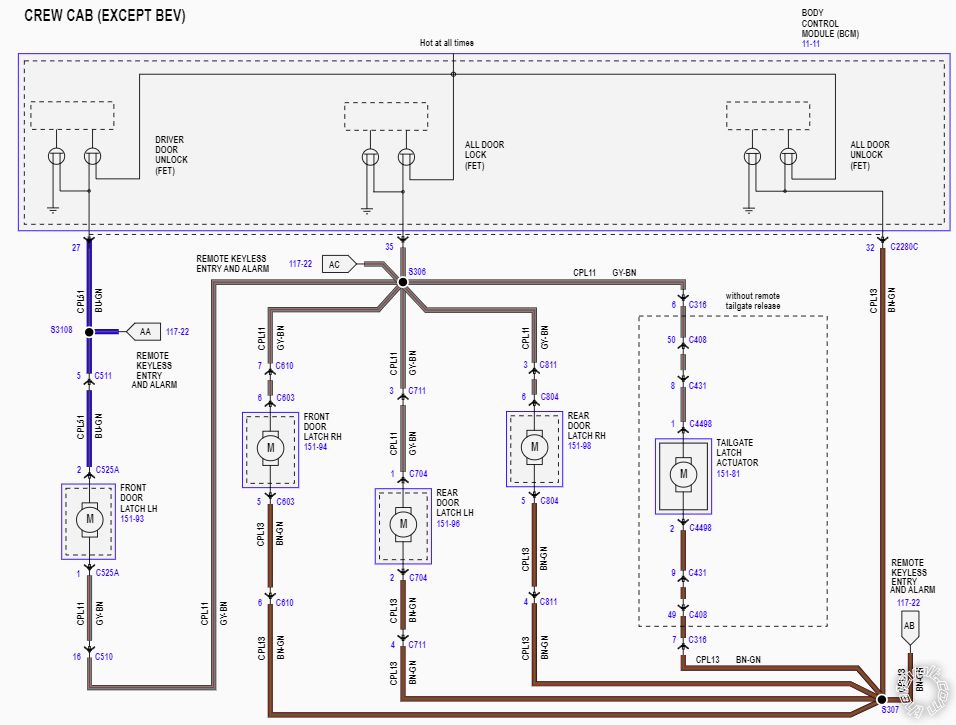Click the C2280C connector label
This screenshot has width=956, height=725.
(904, 247)
